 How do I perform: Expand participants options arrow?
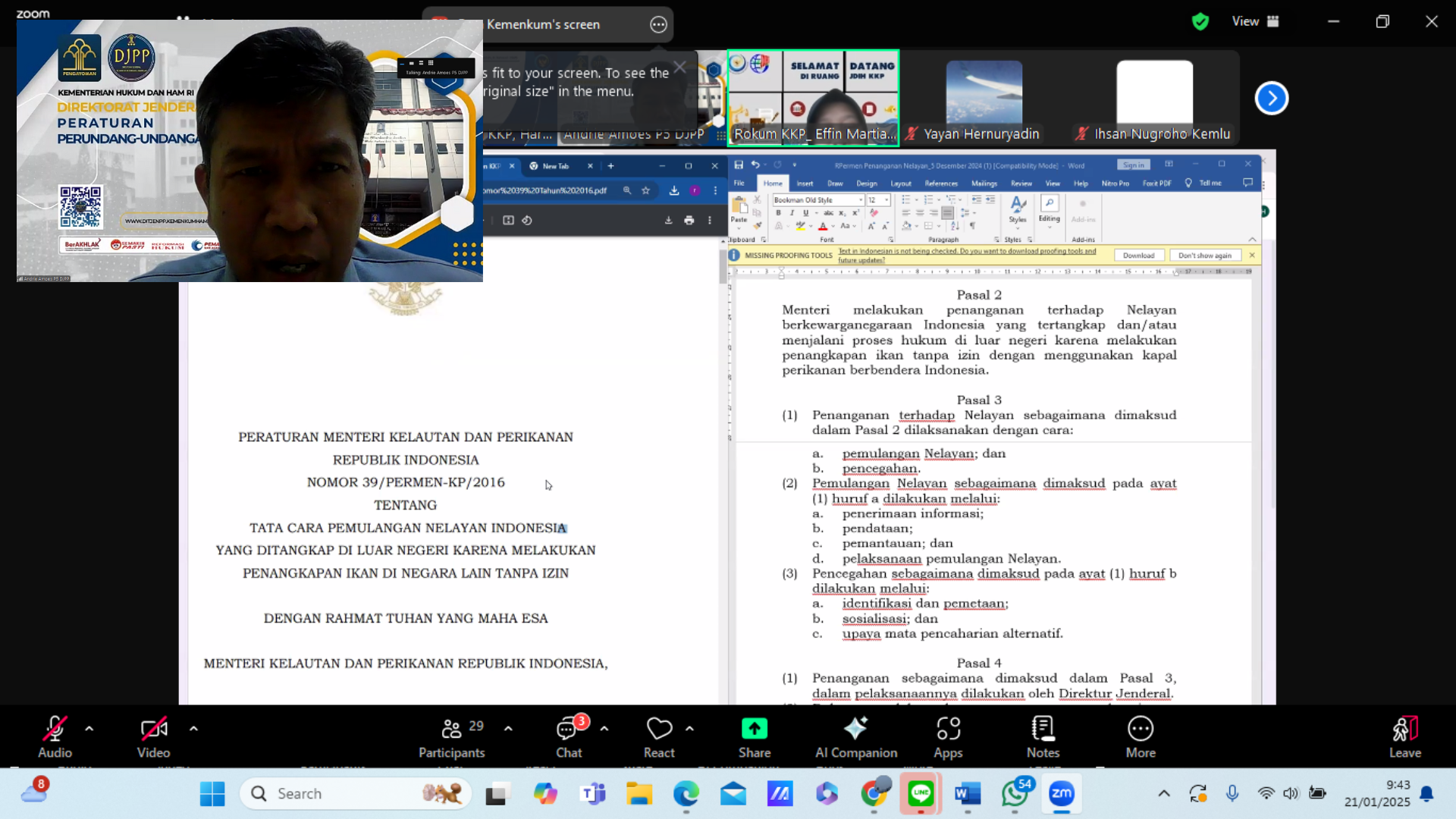click(508, 728)
